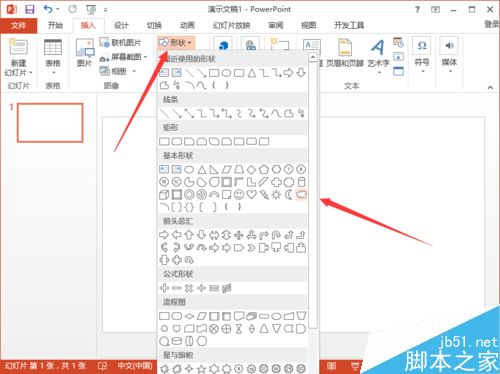Screen dimensions: 500x374
Task: Click the Help question mark icon
Action: point(417,9)
